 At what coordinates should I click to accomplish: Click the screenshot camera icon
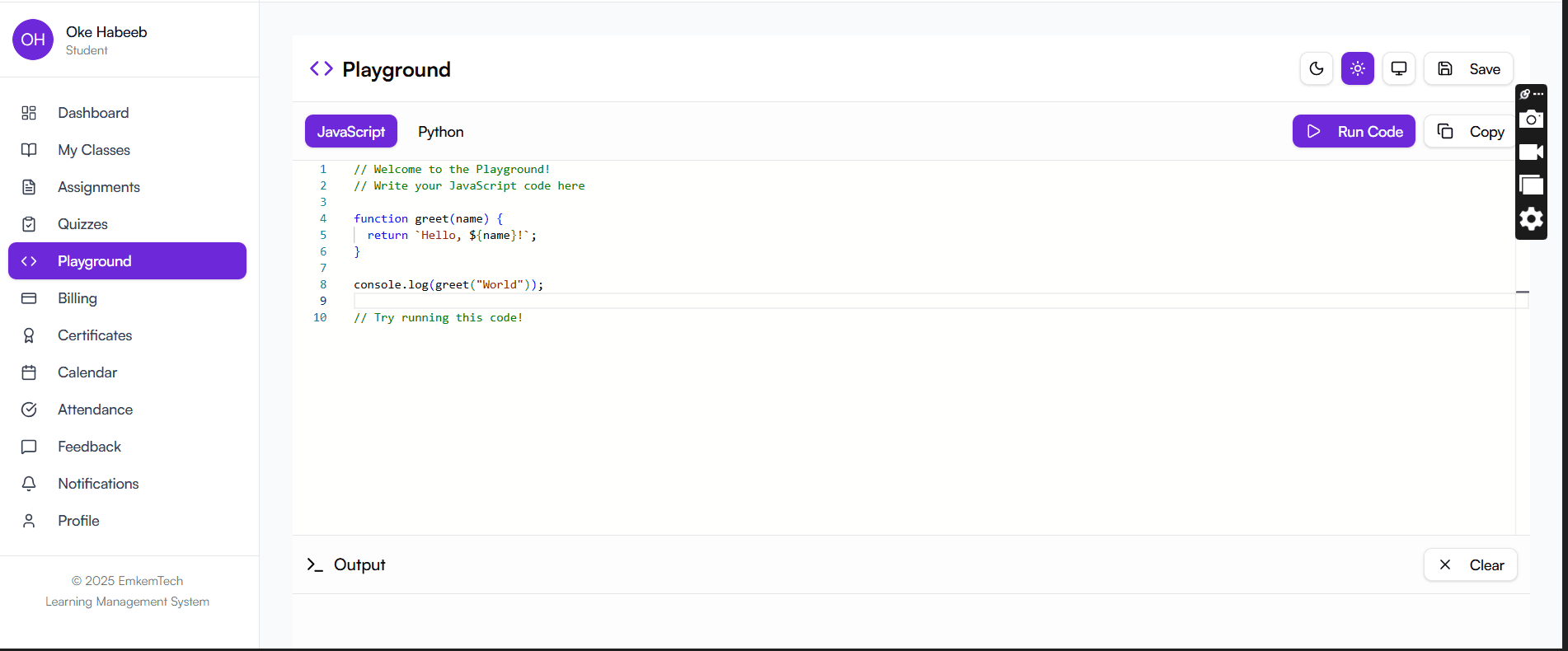1531,119
